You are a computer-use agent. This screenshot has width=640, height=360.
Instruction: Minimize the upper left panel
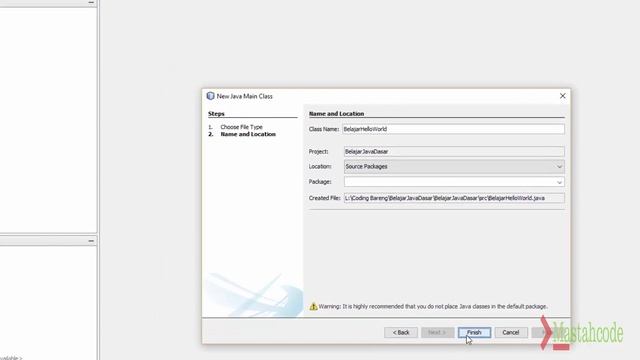[x=91, y=2]
